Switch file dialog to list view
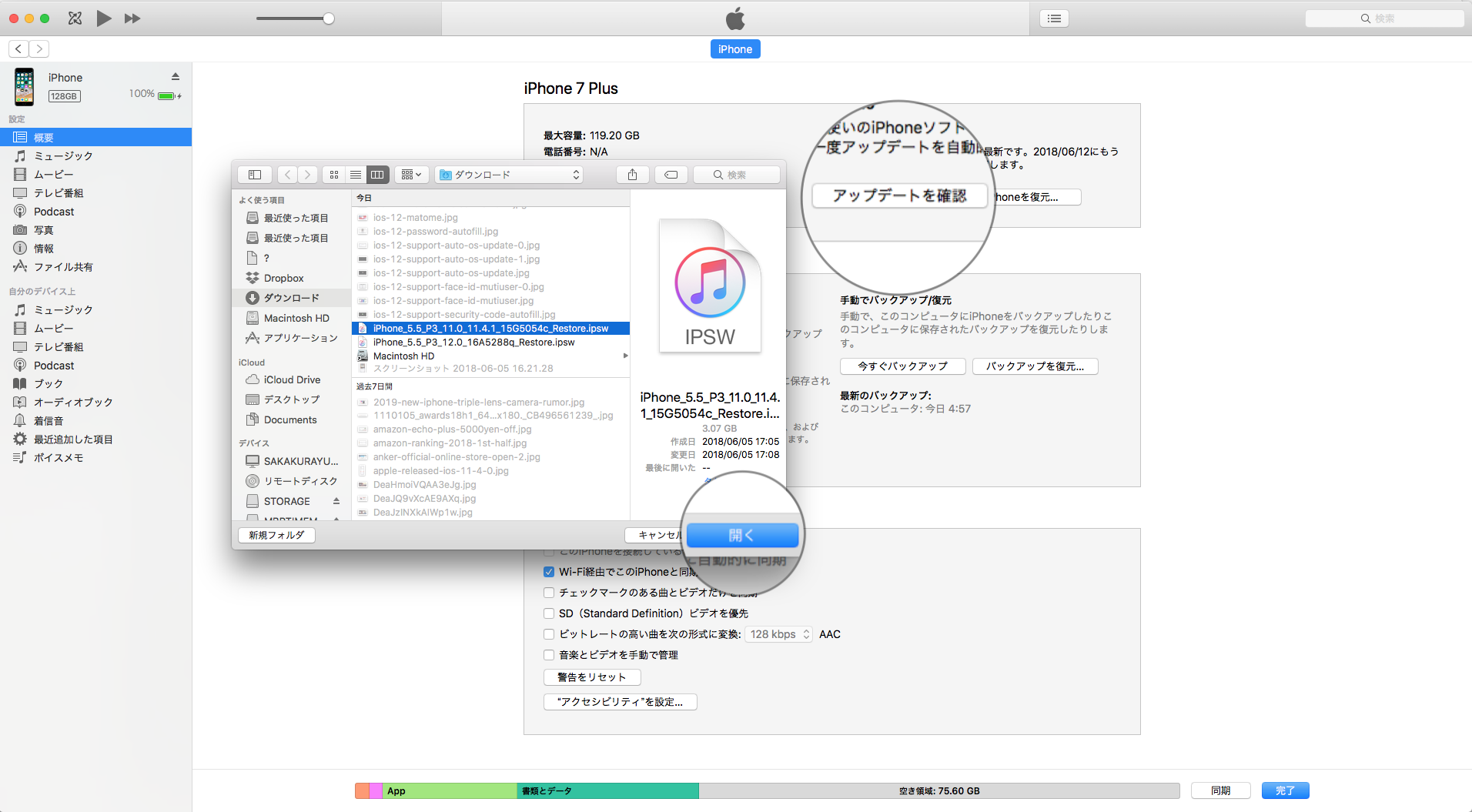This screenshot has height=812, width=1472. [356, 175]
